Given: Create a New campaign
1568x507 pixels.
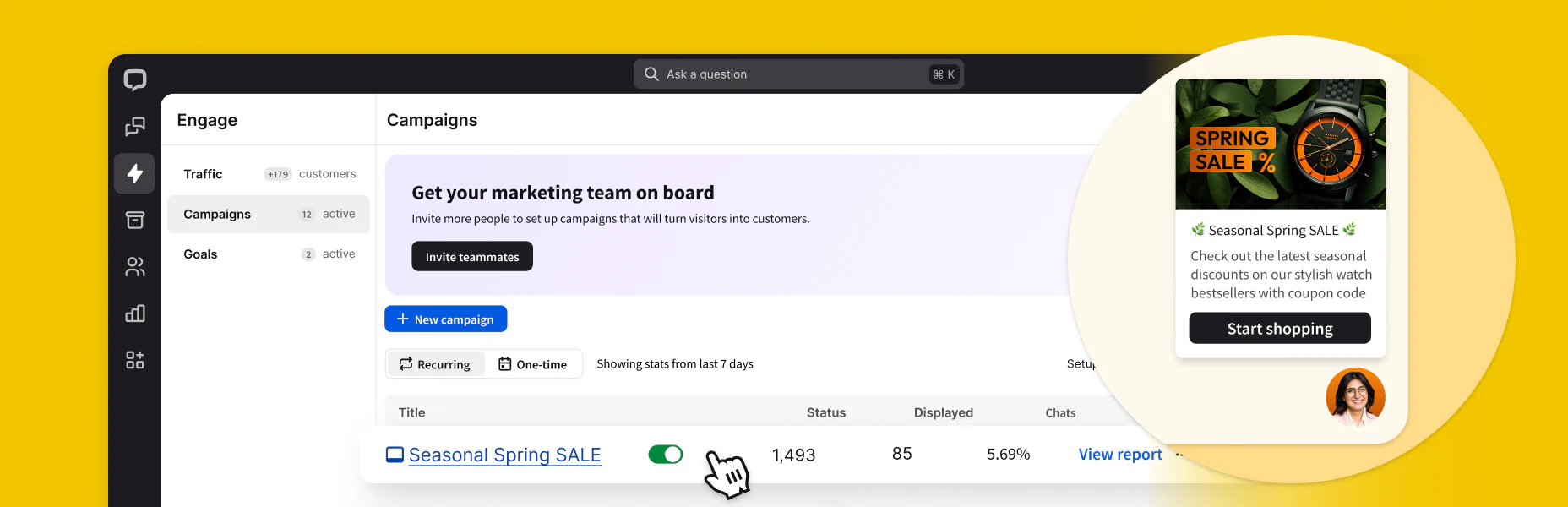Looking at the screenshot, I should [445, 319].
